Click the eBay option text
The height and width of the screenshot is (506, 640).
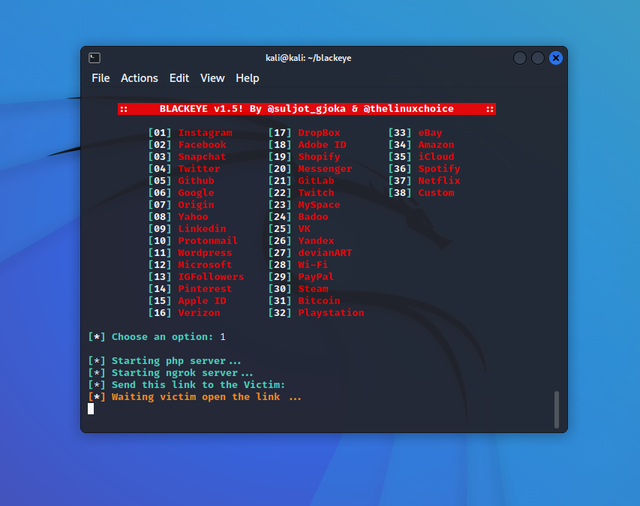pos(430,133)
